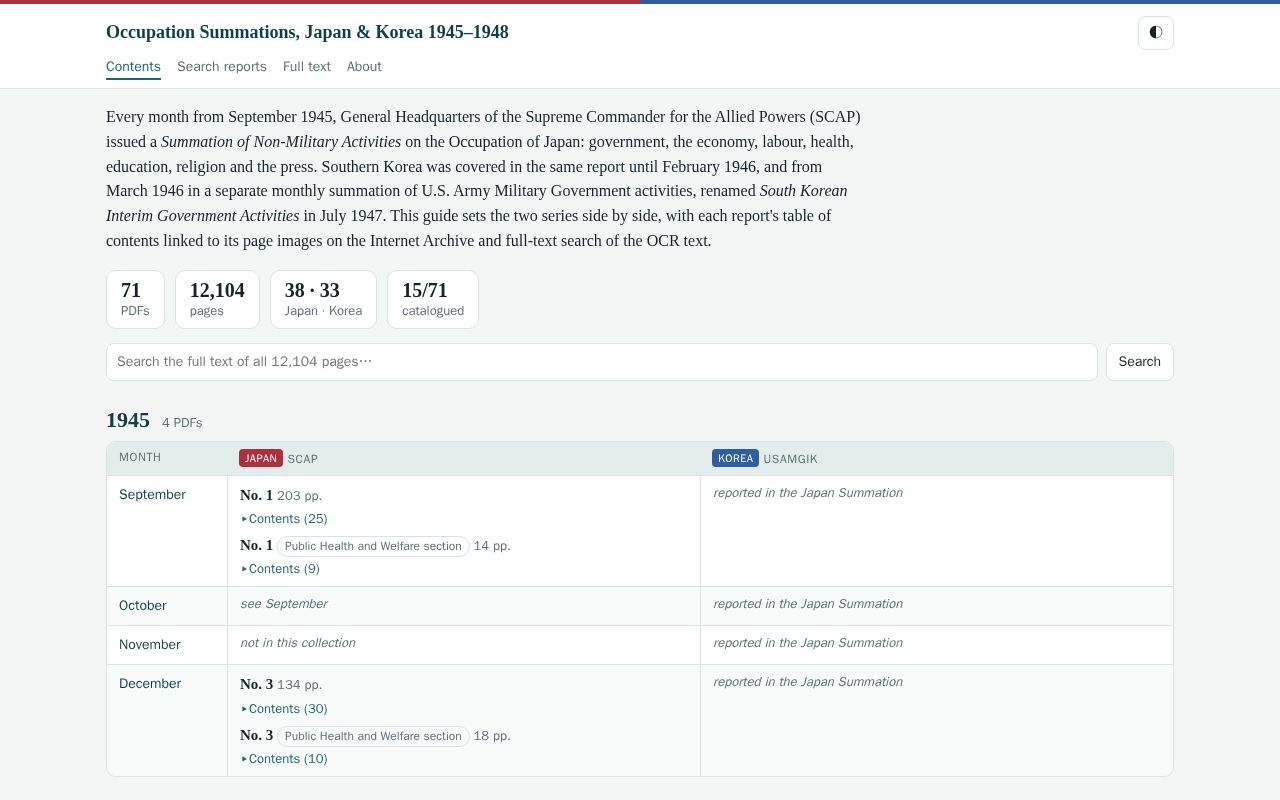The width and height of the screenshot is (1280, 800).
Task: Click the full-text search input field
Action: tap(602, 362)
